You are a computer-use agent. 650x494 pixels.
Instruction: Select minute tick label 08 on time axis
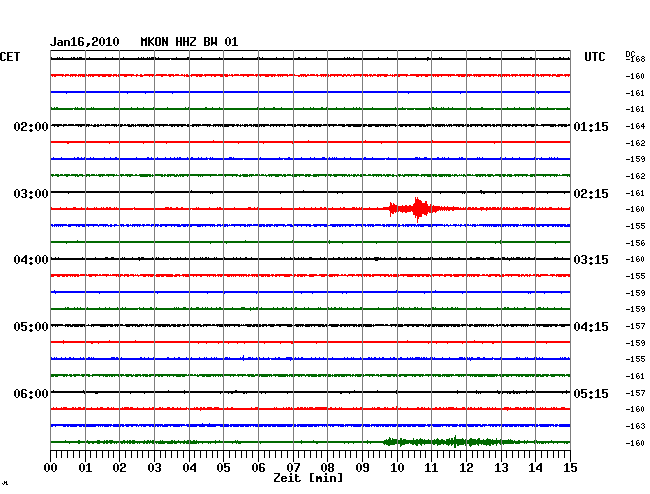pyautogui.click(x=327, y=467)
